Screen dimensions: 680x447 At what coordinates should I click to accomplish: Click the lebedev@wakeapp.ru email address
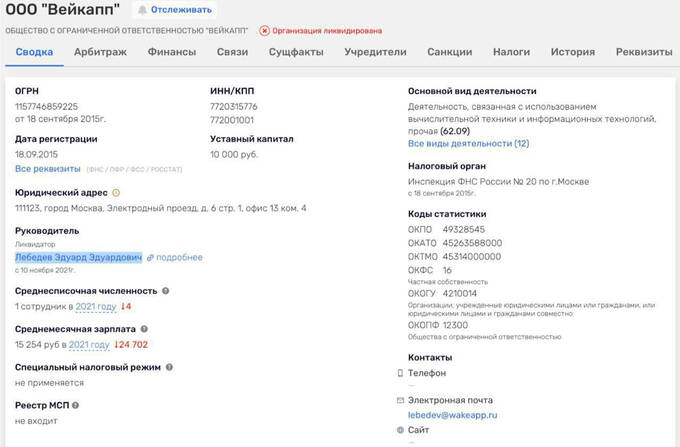point(453,414)
